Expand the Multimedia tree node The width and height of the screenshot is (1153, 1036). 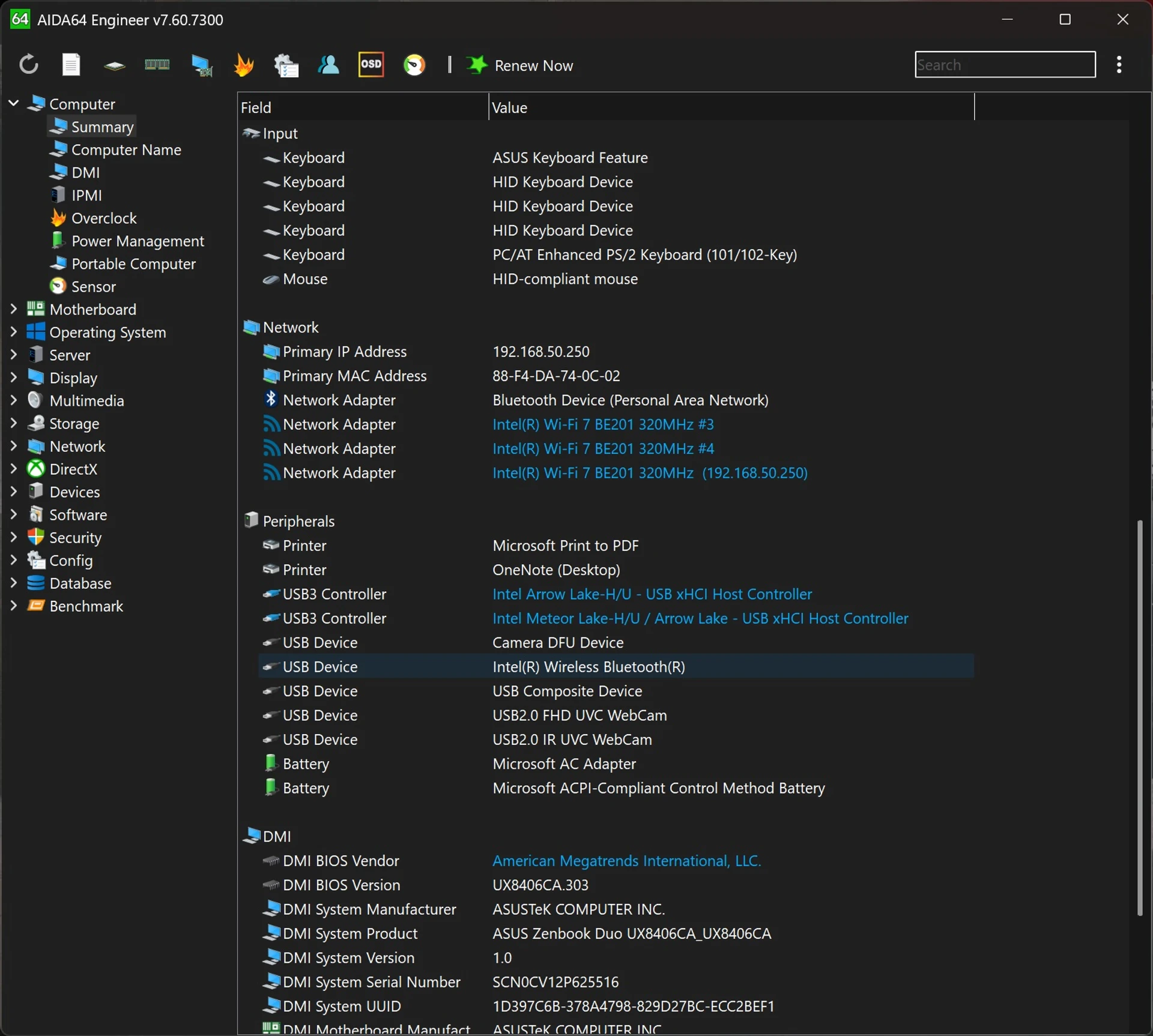13,400
